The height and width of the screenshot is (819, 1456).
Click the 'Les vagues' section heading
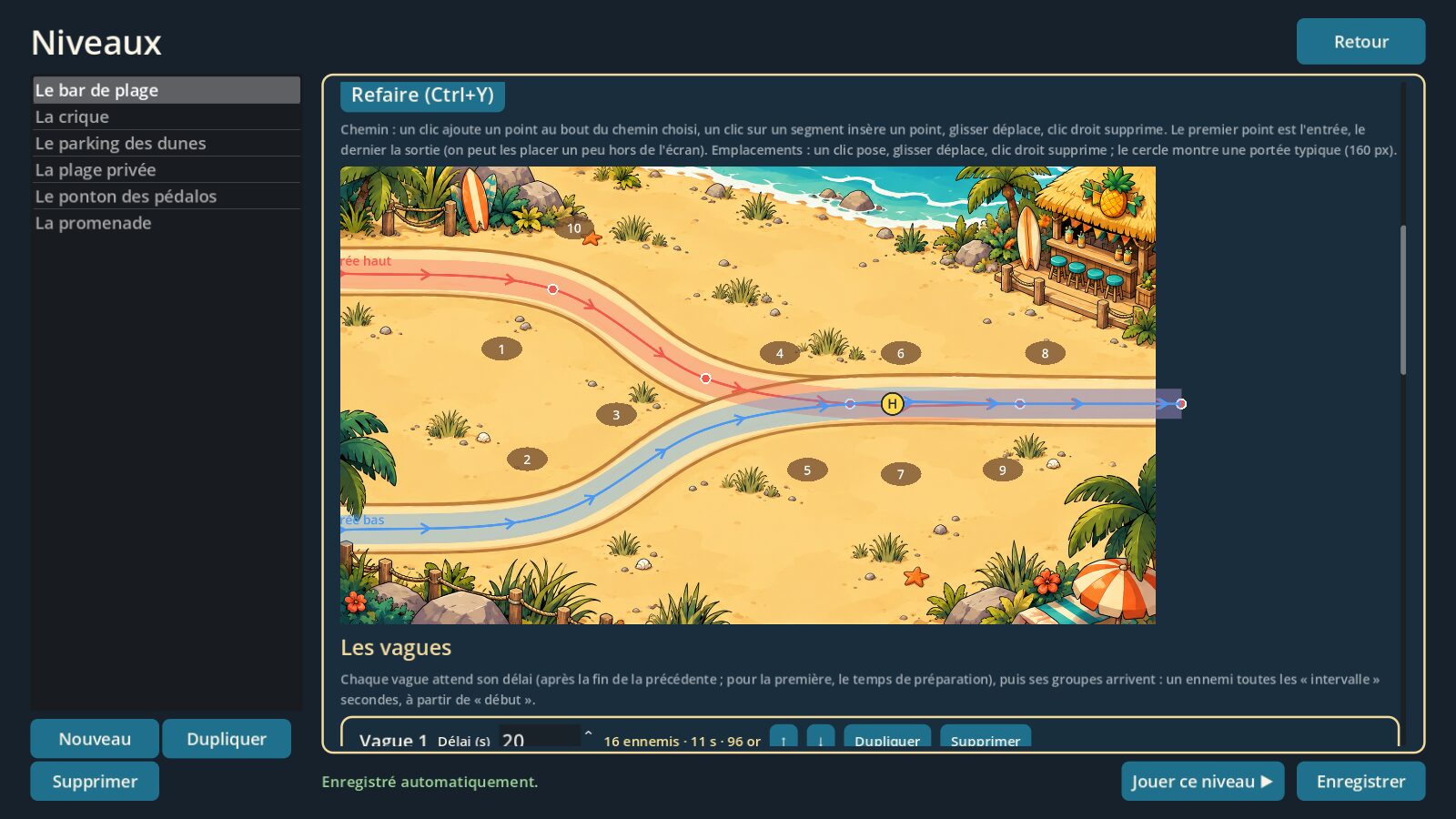[396, 648]
